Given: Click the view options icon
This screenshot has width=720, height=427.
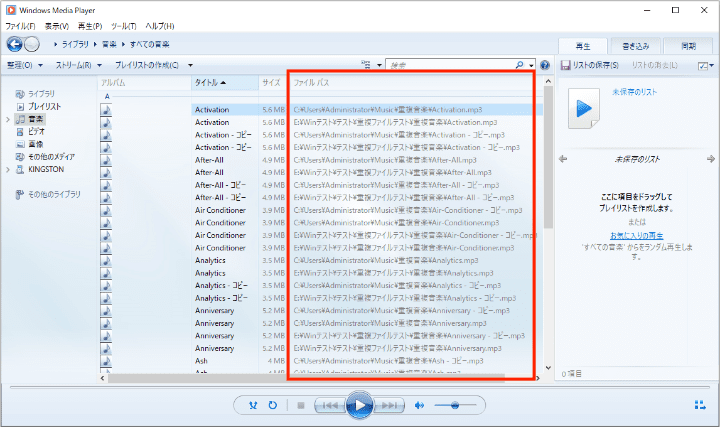Looking at the screenshot, I should (x=366, y=65).
